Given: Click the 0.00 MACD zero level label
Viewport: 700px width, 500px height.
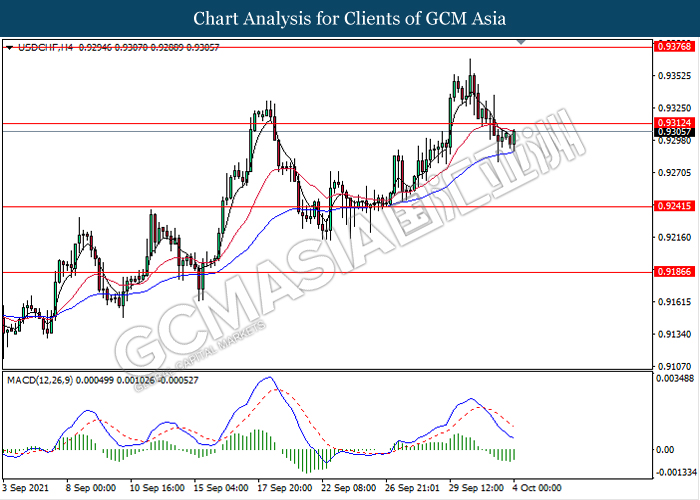Looking at the screenshot, I should point(665,450).
